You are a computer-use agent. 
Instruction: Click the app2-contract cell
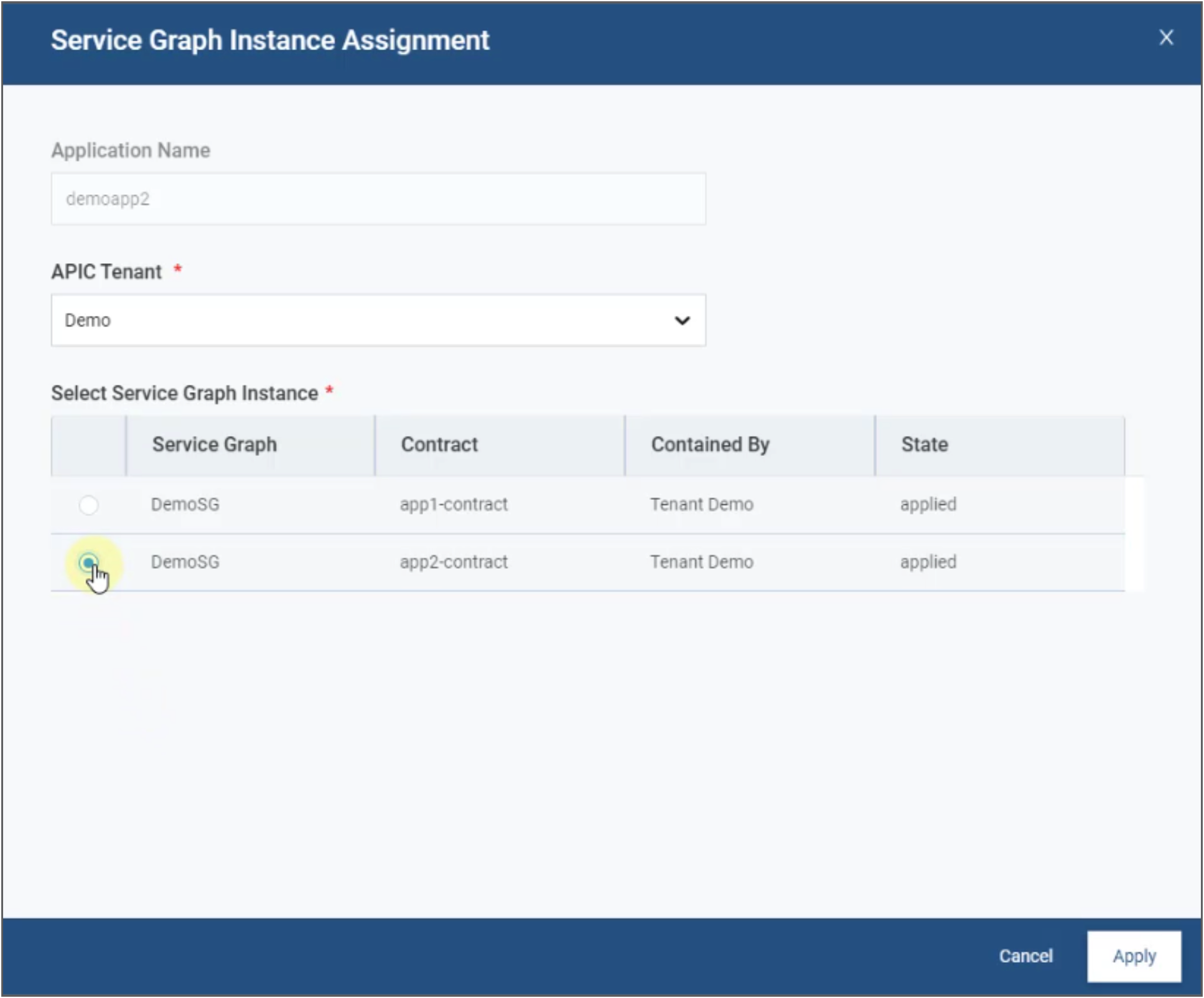tap(454, 562)
